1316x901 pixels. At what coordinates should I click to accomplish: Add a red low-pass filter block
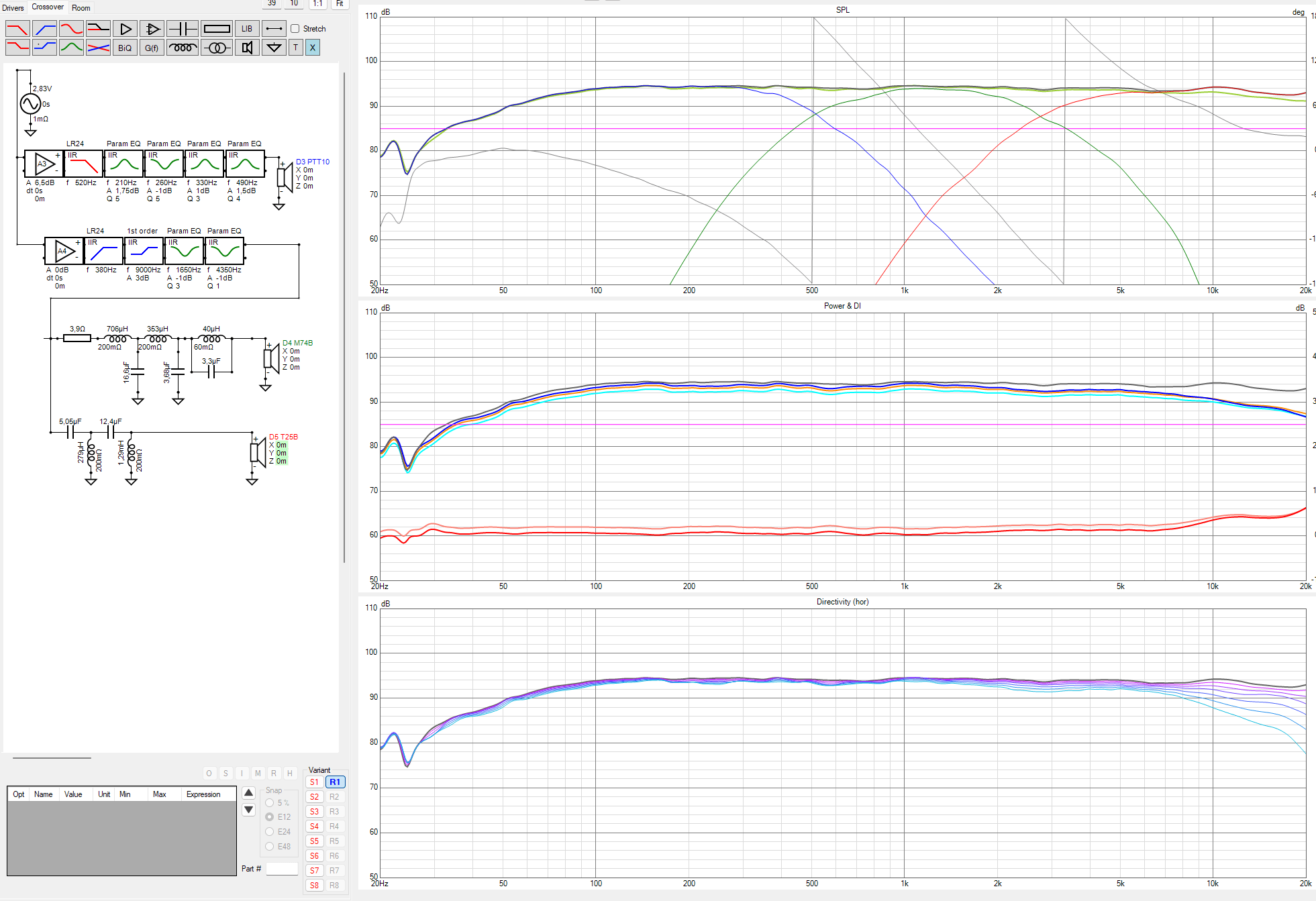17,29
